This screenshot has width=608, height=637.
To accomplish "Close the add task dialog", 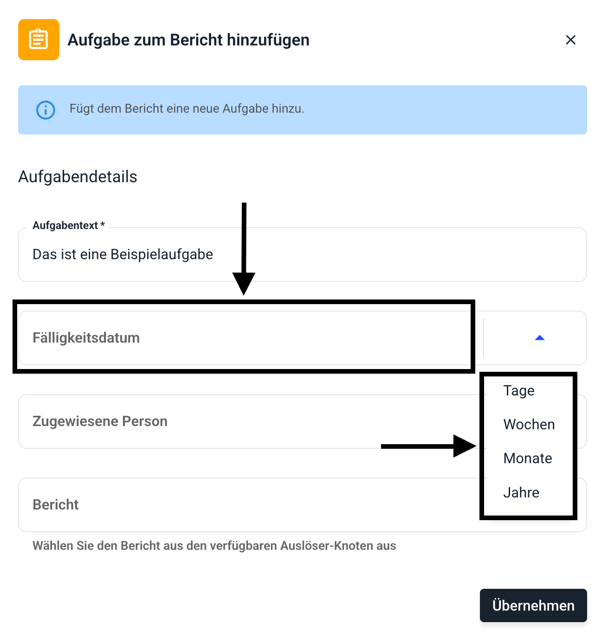I will pyautogui.click(x=570, y=40).
